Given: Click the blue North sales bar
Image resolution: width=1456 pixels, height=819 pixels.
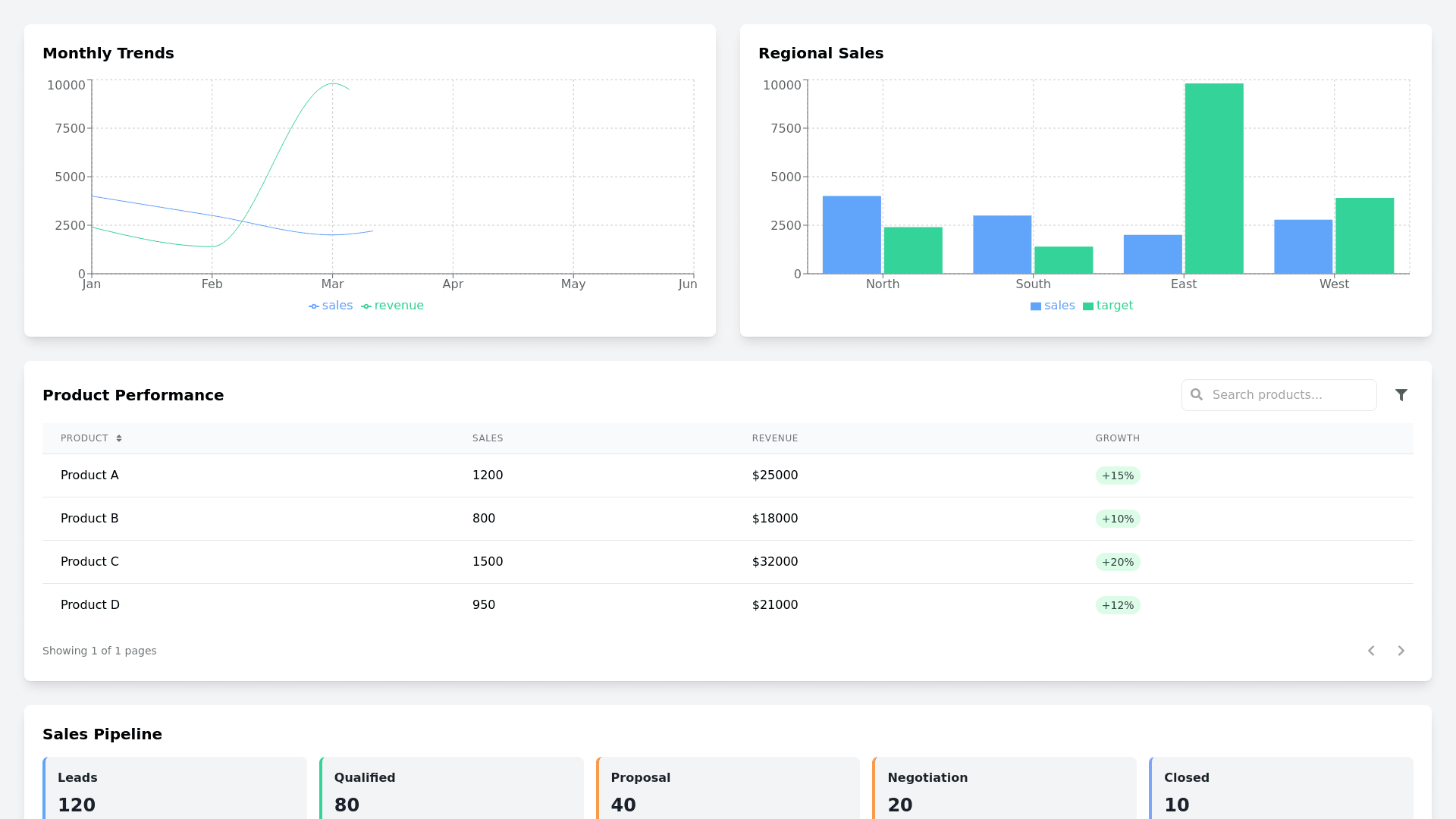Looking at the screenshot, I should click(x=851, y=235).
